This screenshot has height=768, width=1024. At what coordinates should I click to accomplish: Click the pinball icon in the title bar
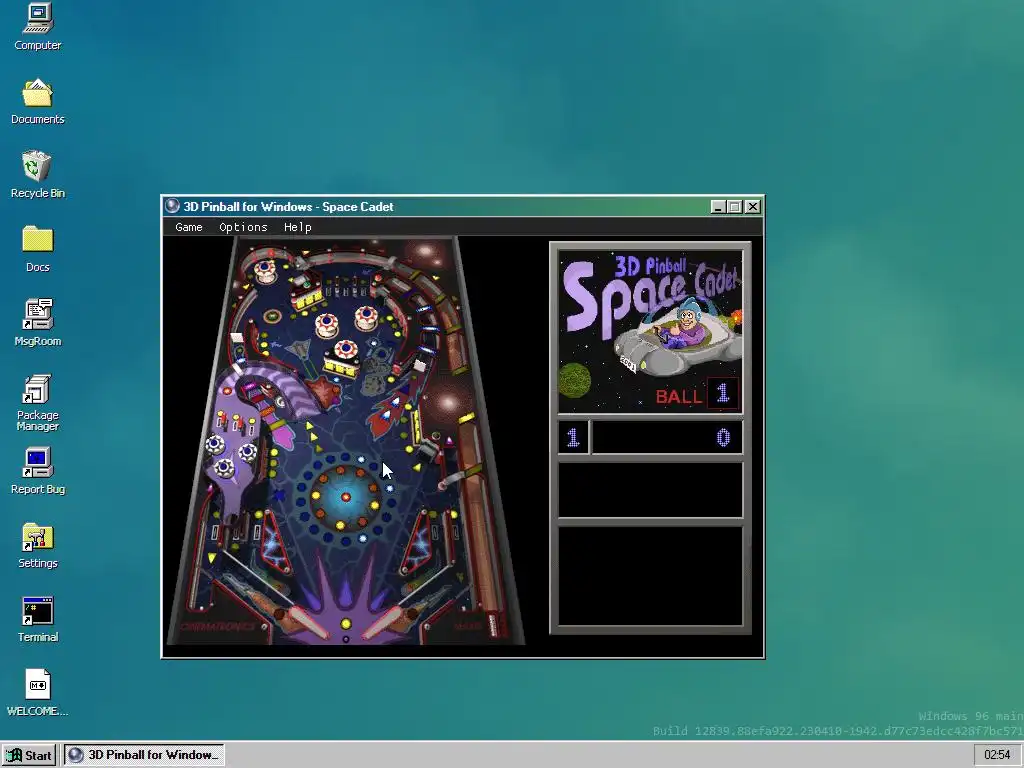(172, 206)
